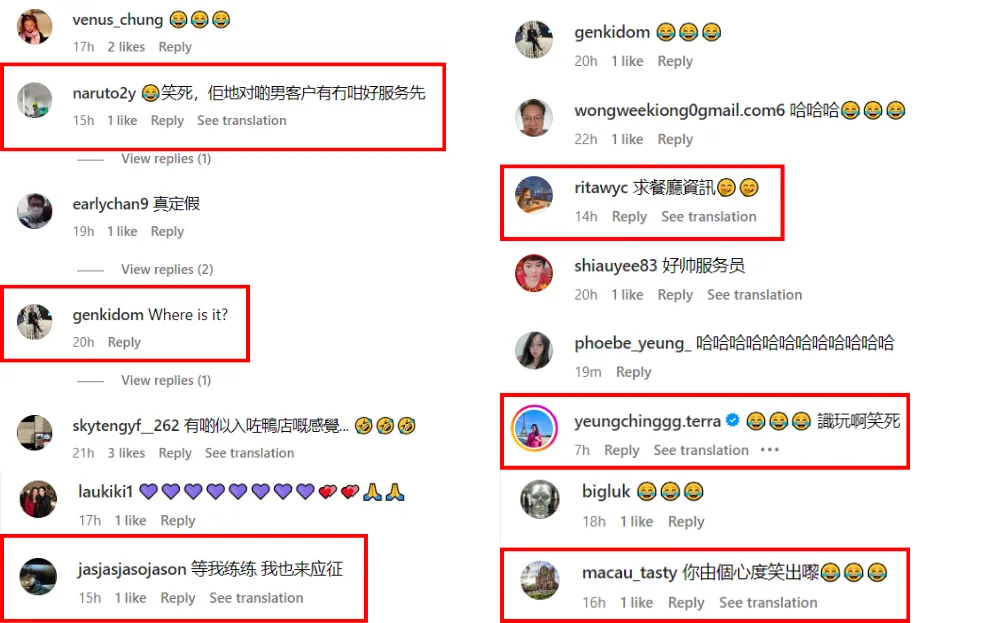Click shiauyee83's profile picture
This screenshot has width=1000, height=623.
(534, 273)
